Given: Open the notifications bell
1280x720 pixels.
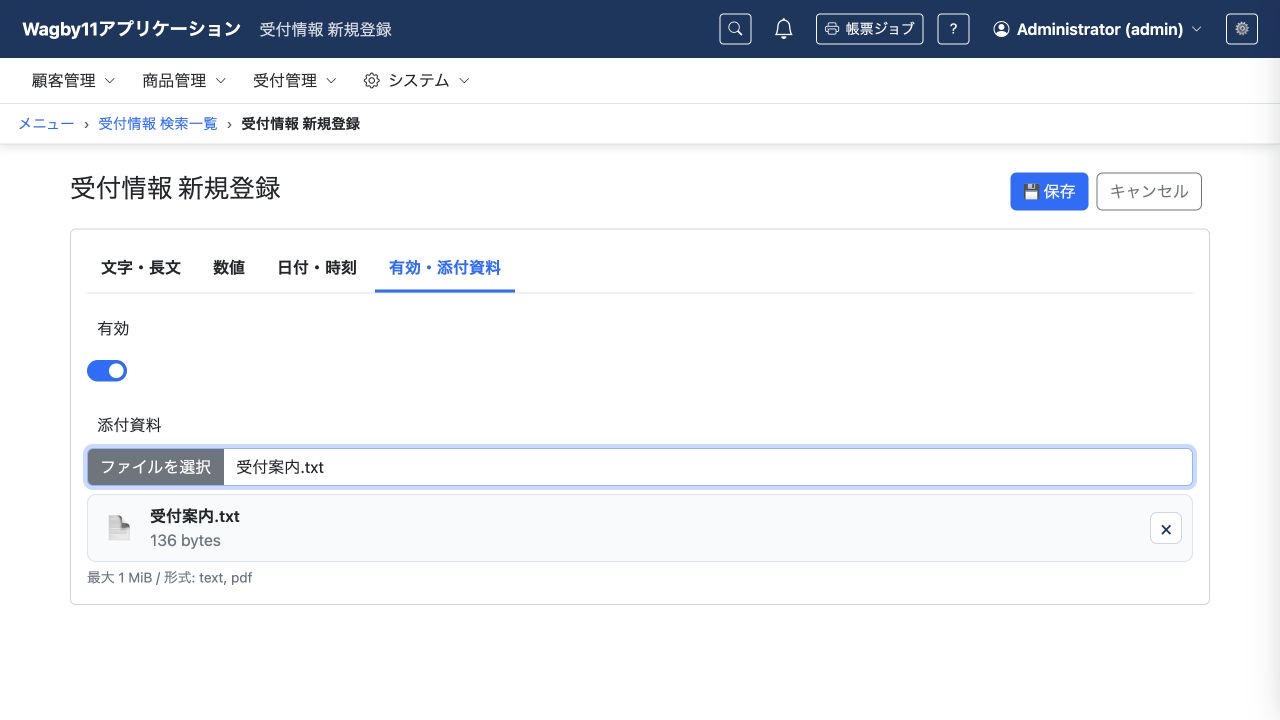Looking at the screenshot, I should point(784,29).
